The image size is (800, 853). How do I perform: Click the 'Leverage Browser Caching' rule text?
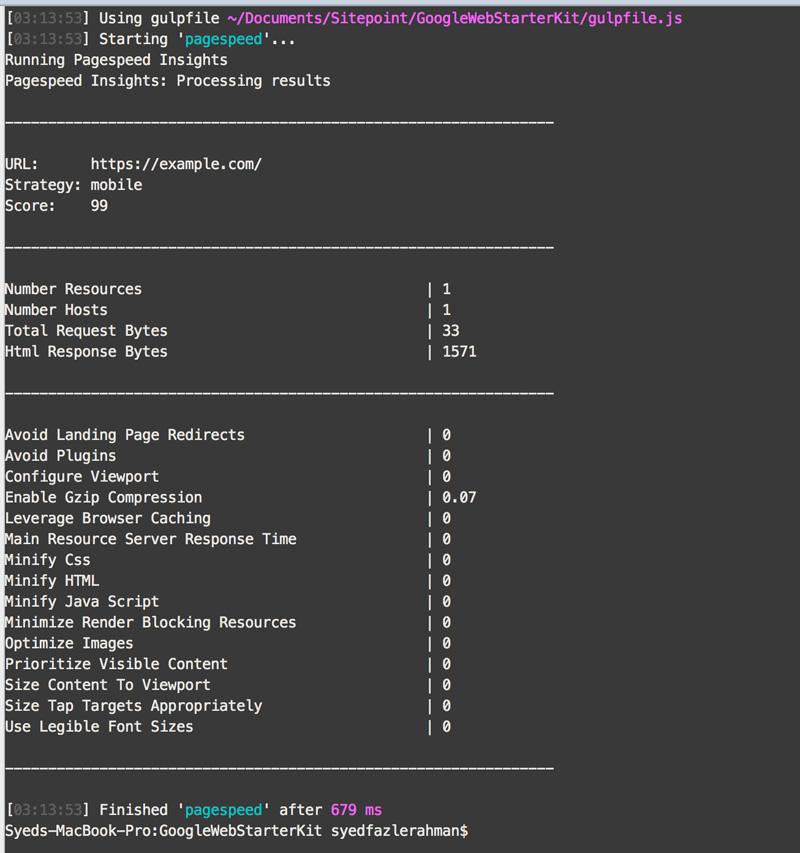tap(108, 518)
